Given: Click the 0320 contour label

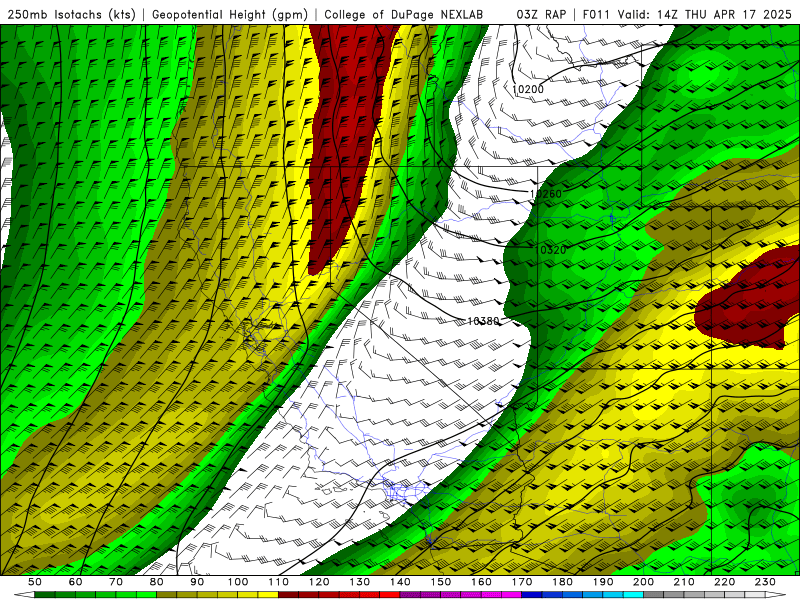Looking at the screenshot, I should tap(553, 250).
